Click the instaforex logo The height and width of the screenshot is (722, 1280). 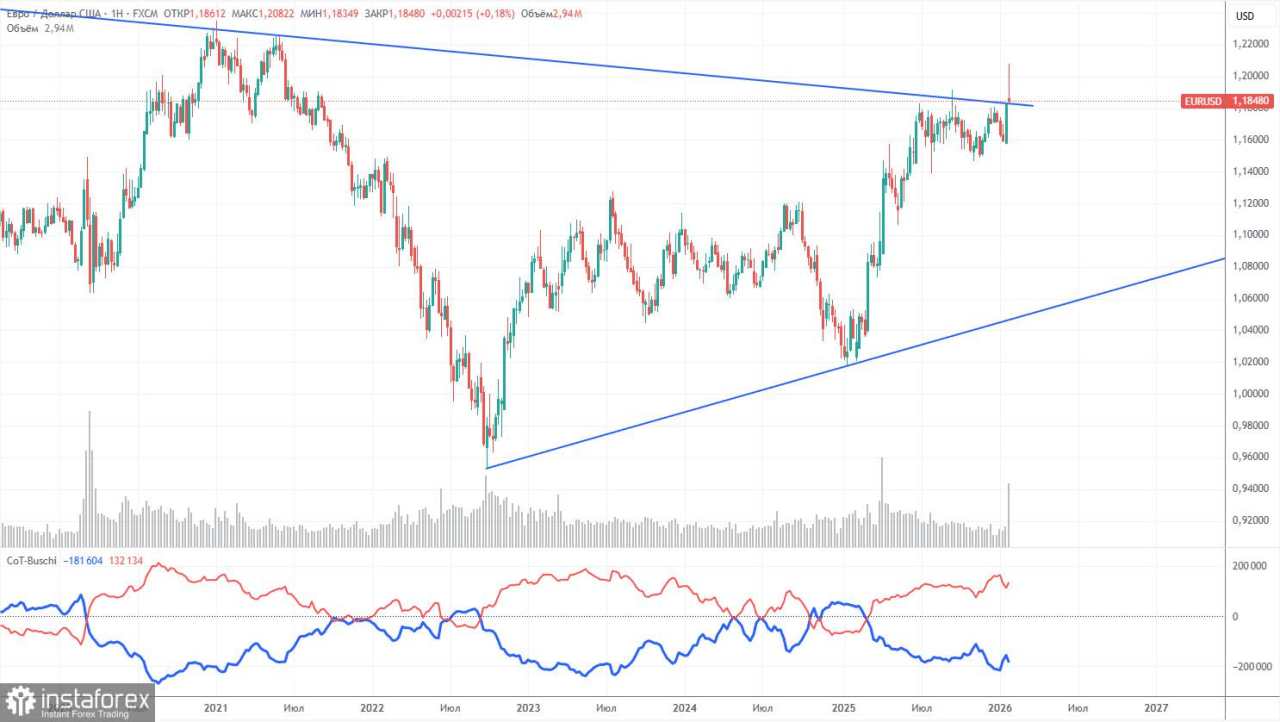(78, 702)
